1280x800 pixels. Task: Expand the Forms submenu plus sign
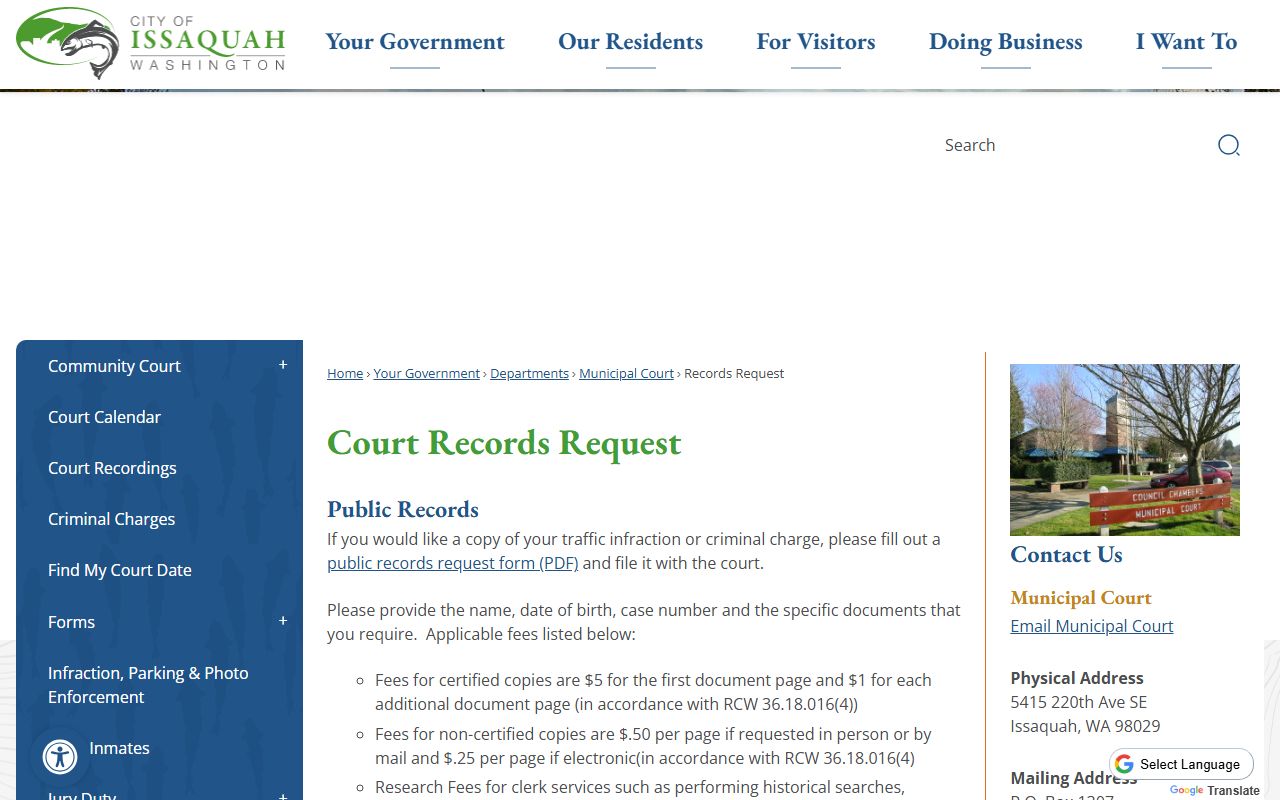283,621
